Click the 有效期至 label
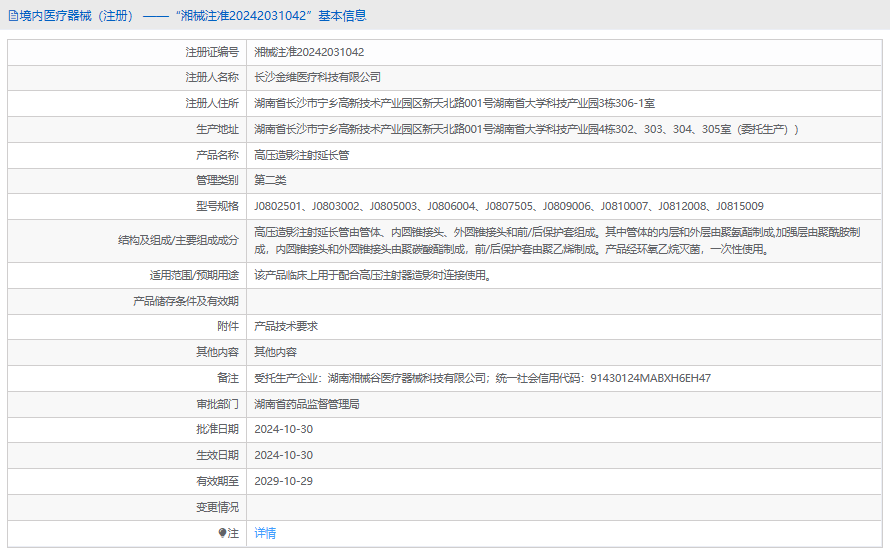The image size is (890, 551). point(217,481)
